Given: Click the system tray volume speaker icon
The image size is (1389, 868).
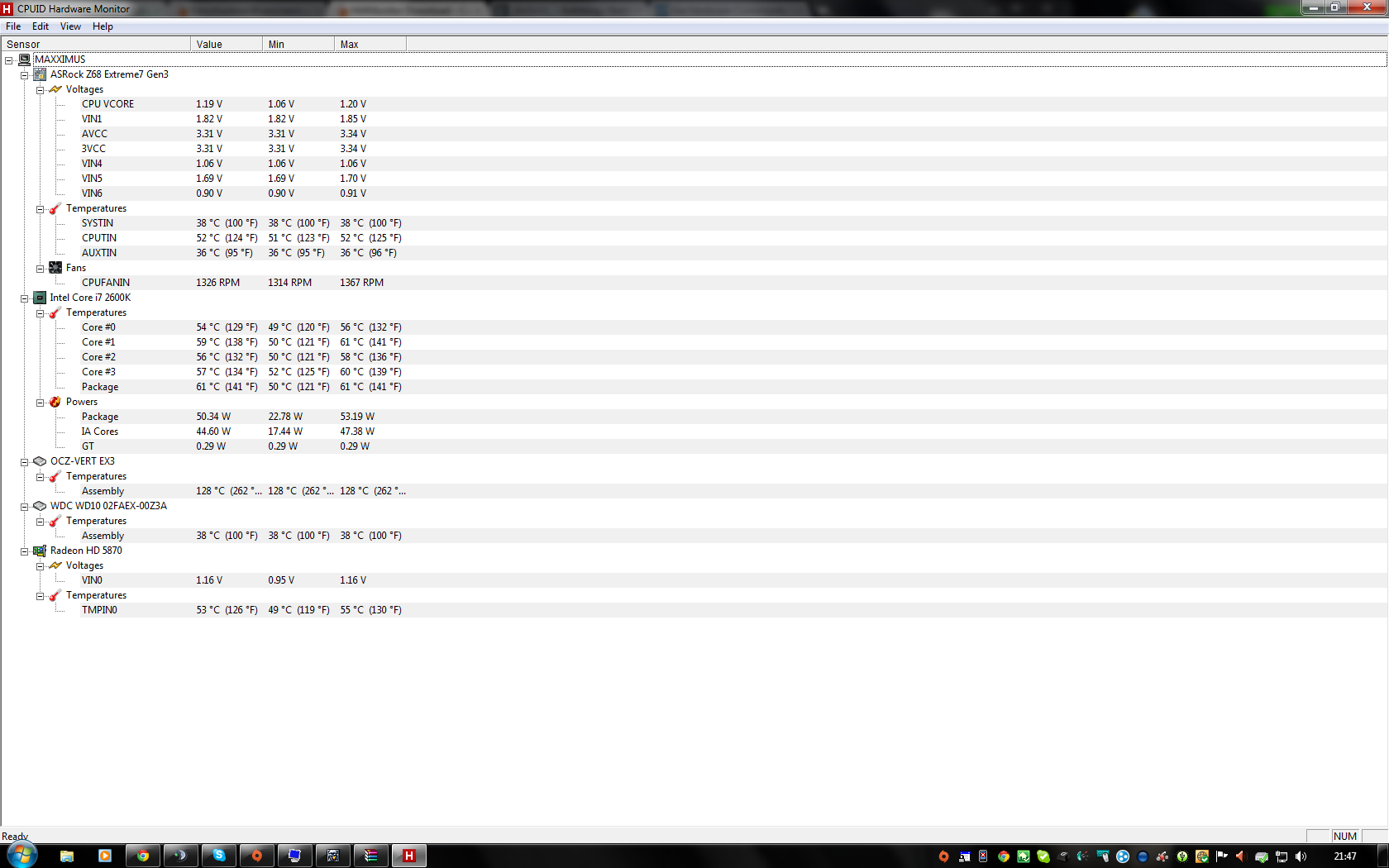Looking at the screenshot, I should click(x=1301, y=856).
